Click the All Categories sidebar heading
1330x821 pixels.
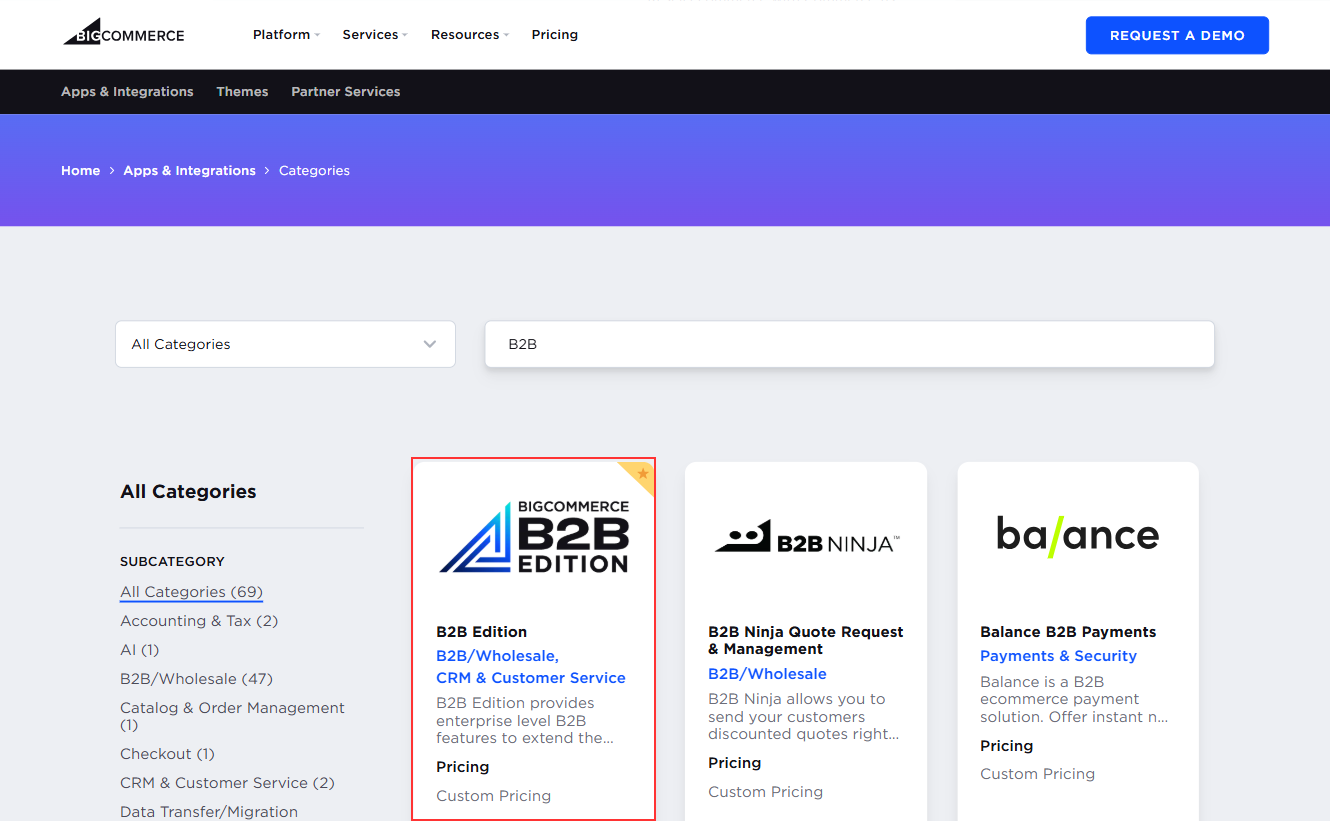(188, 491)
